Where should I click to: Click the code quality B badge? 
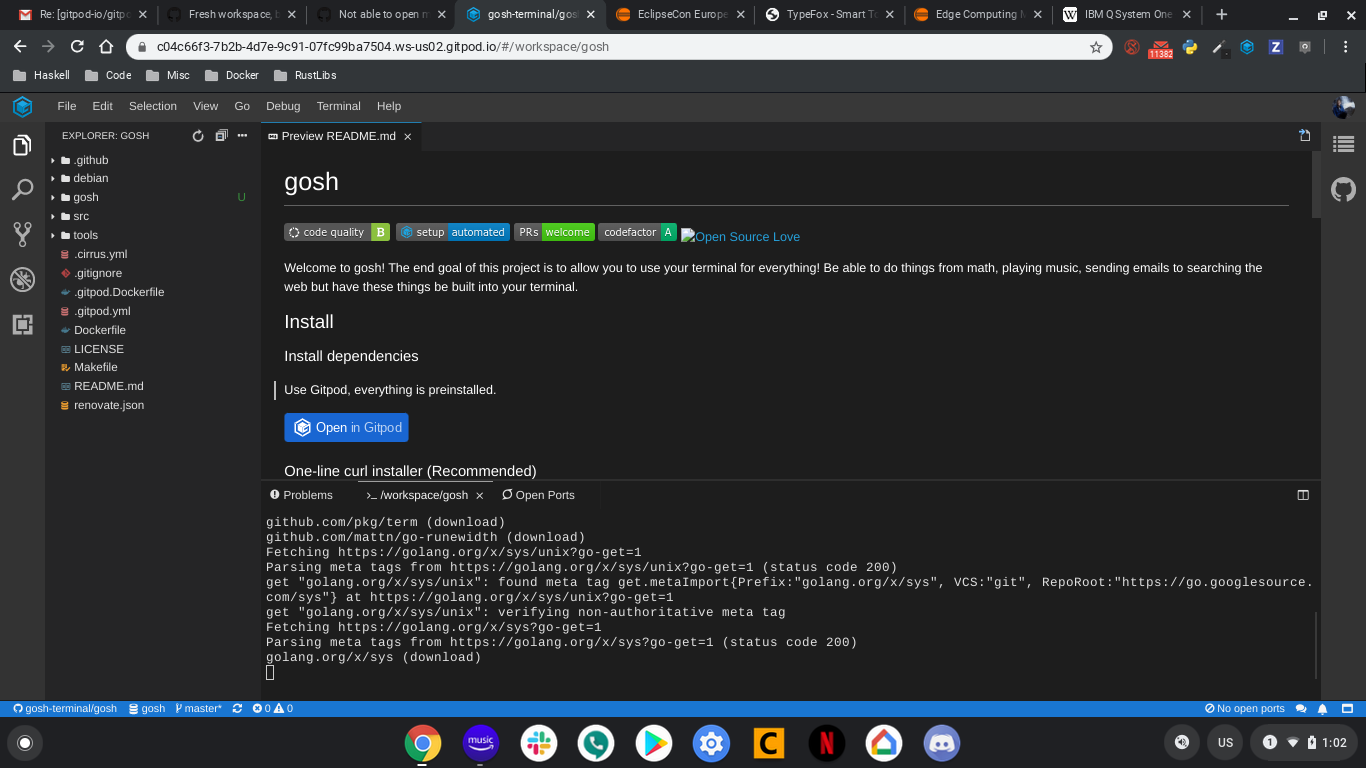(x=337, y=232)
